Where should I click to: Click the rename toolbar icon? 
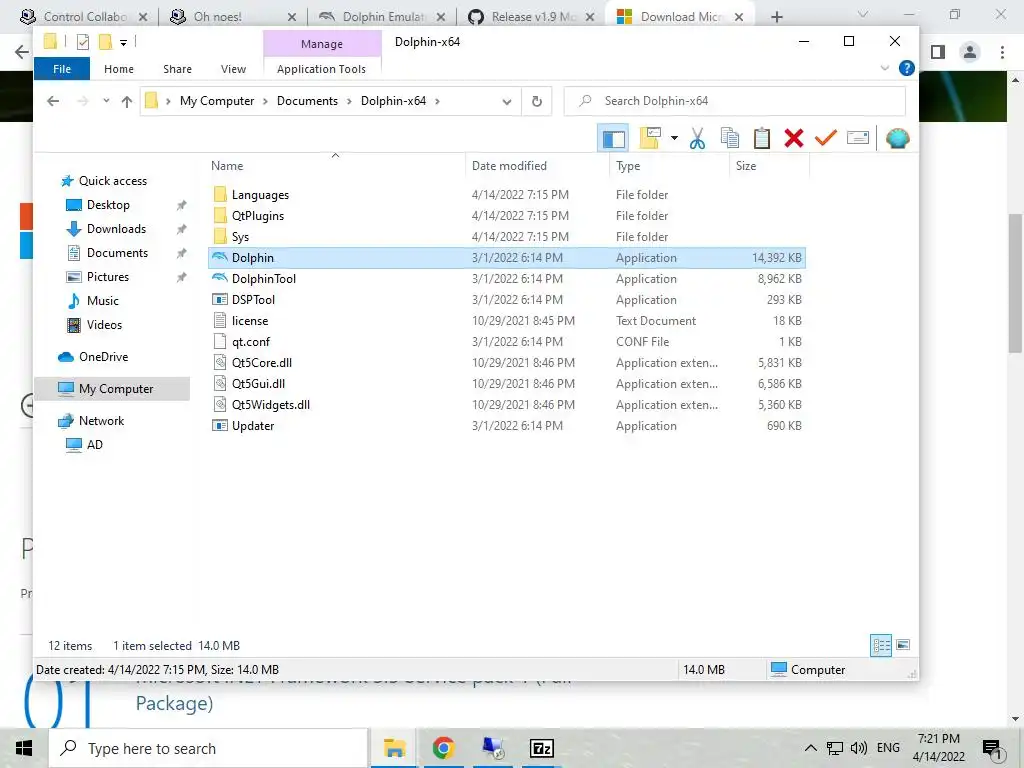(857, 138)
